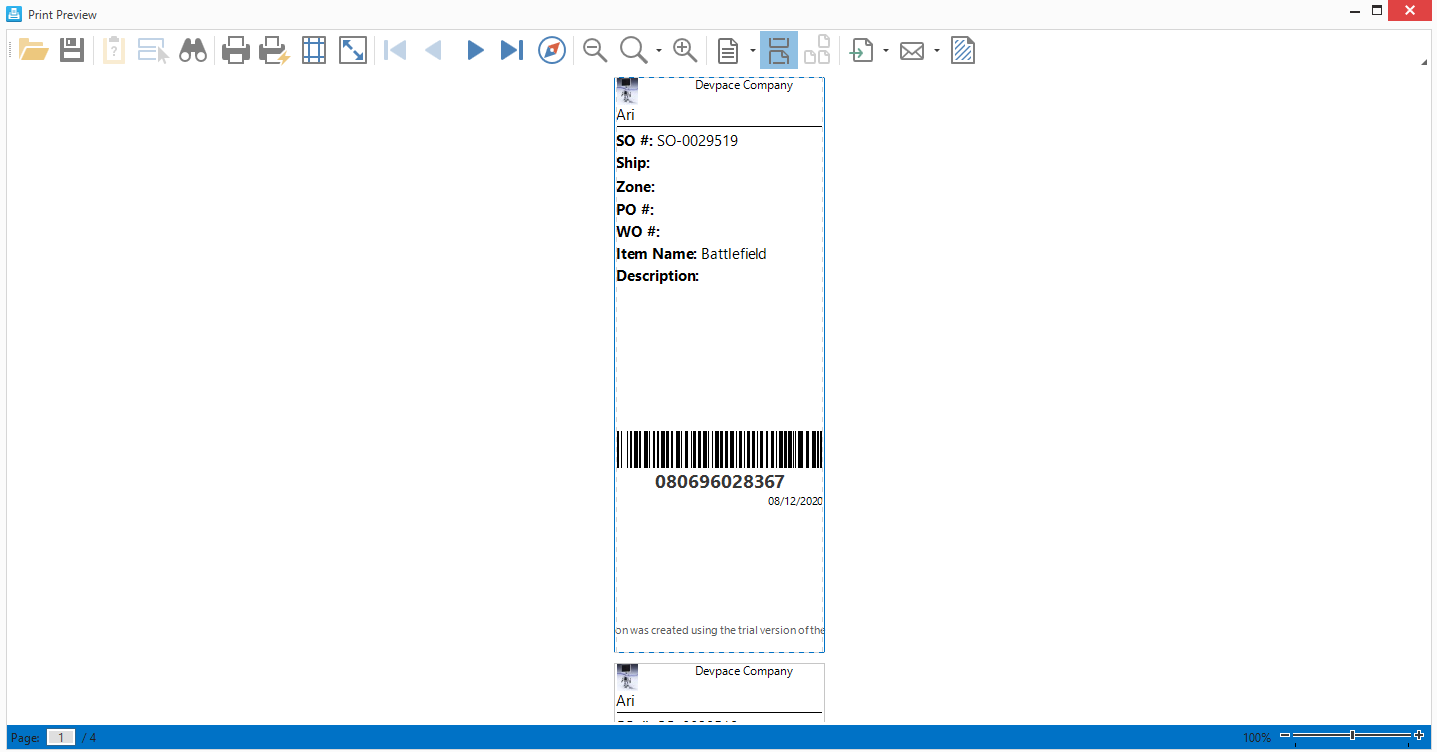This screenshot has width=1437, height=752.
Task: Click the "Ship:" field label
Action: click(x=633, y=163)
